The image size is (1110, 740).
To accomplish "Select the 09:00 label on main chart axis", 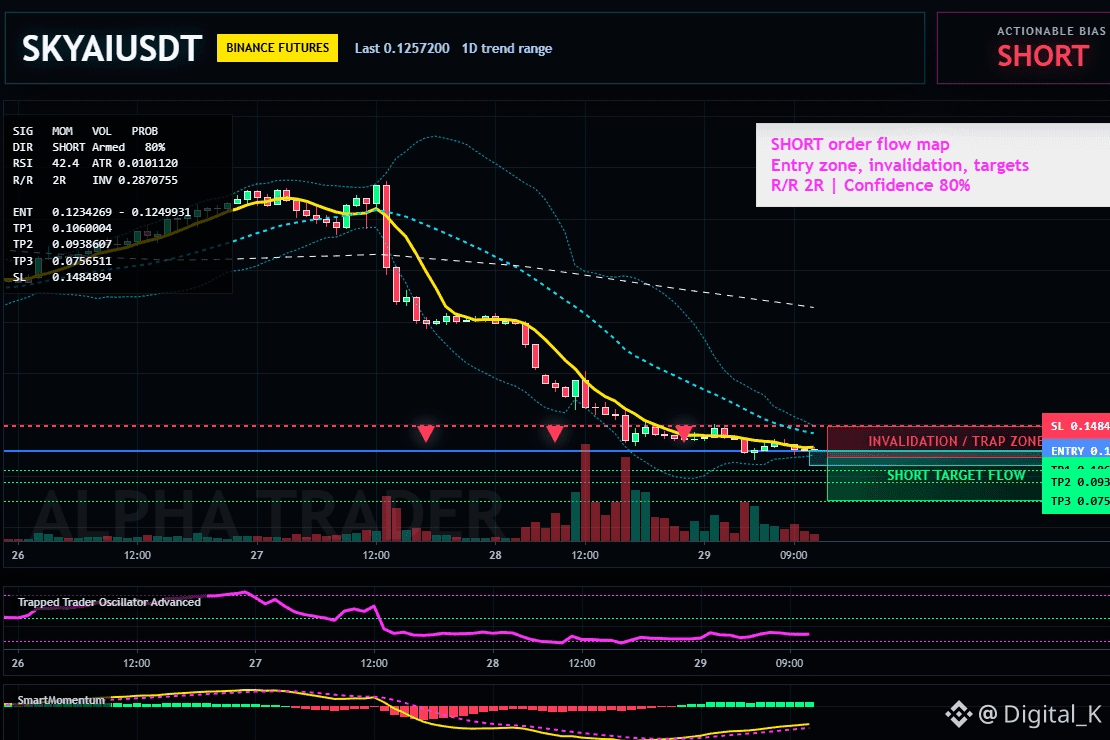I will point(794,555).
